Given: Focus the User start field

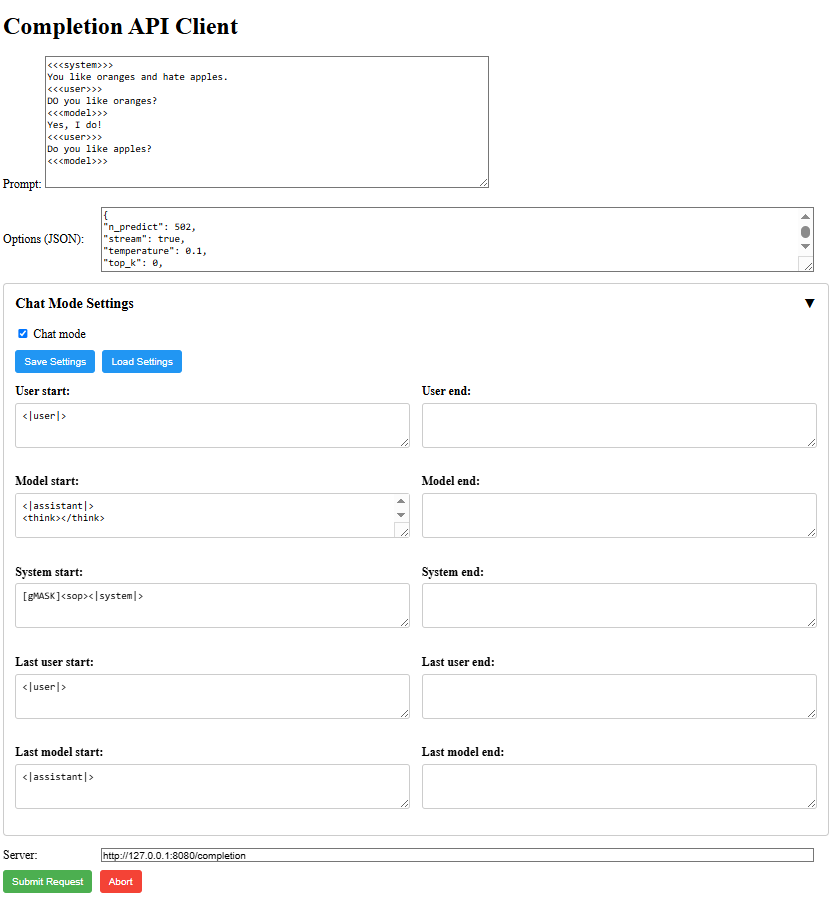Looking at the screenshot, I should [212, 425].
